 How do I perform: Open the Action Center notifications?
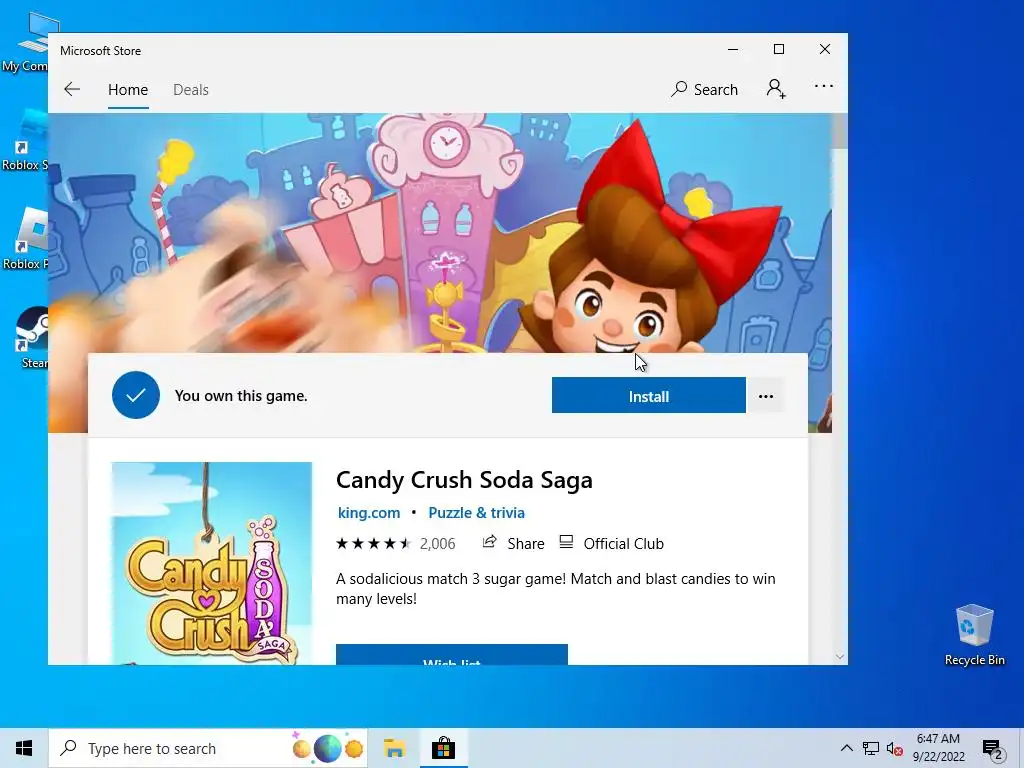click(992, 749)
